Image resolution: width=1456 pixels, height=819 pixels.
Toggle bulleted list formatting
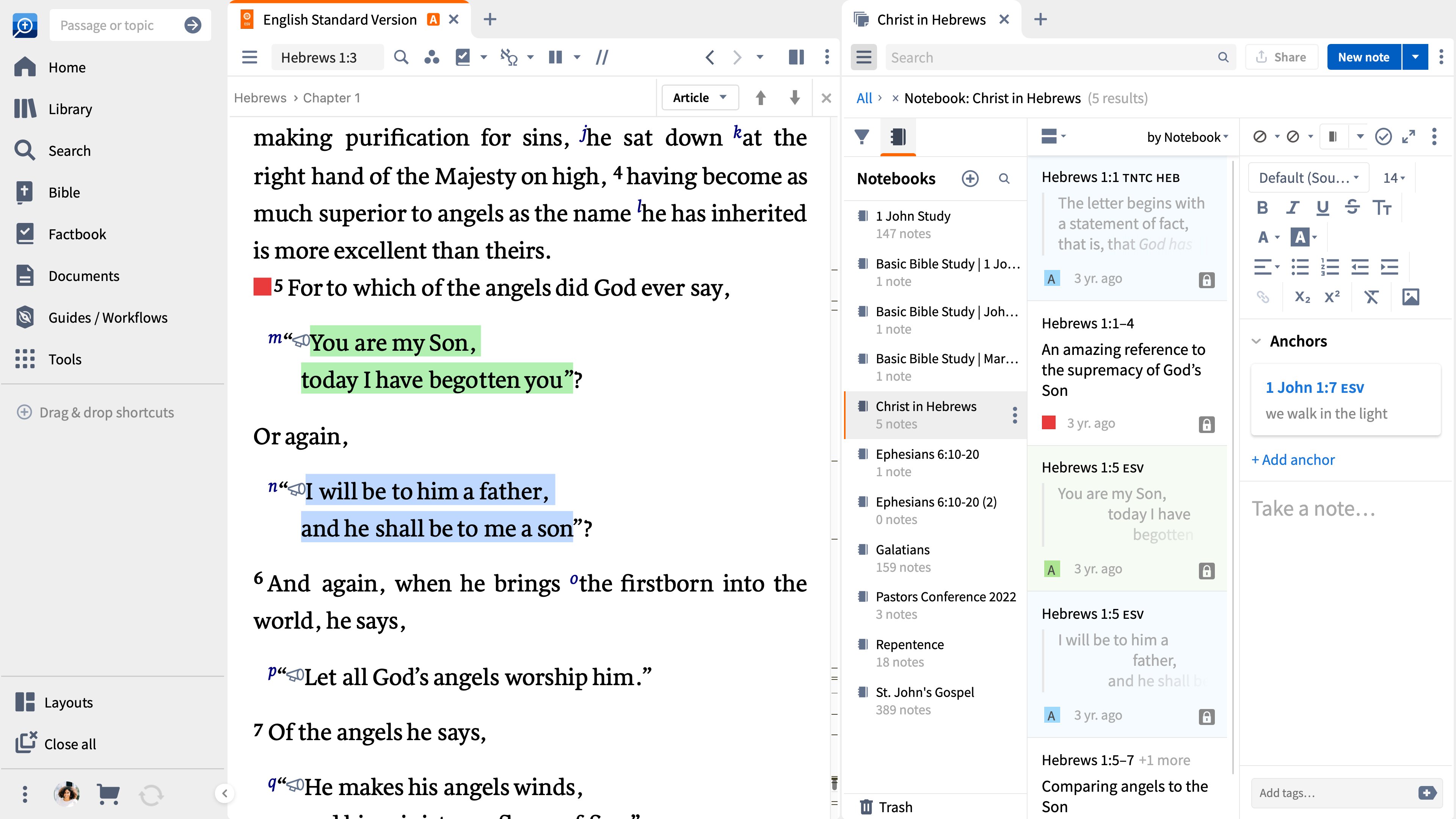click(1300, 267)
